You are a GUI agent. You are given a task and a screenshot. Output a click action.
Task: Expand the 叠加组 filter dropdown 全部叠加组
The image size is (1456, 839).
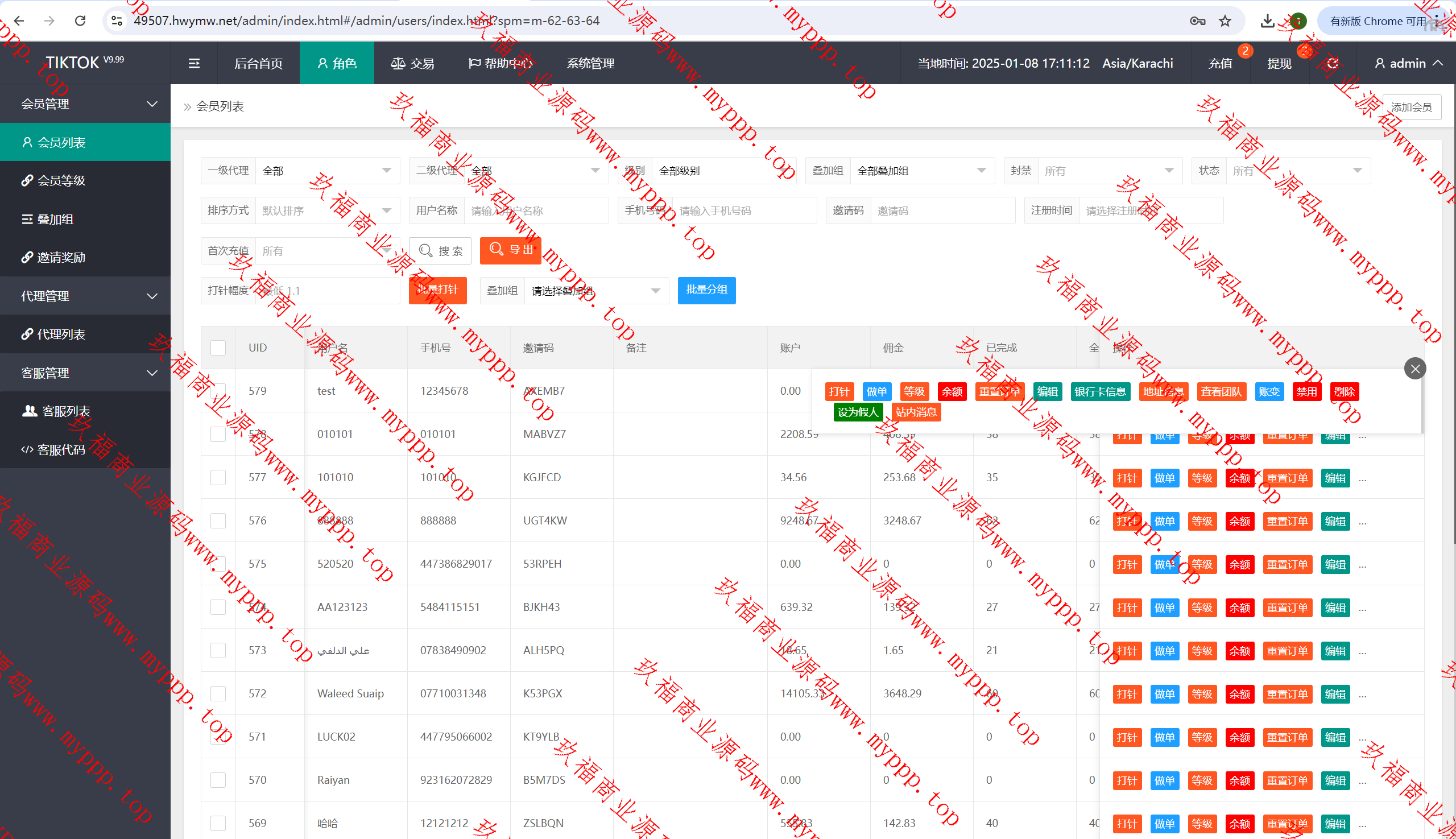click(921, 171)
